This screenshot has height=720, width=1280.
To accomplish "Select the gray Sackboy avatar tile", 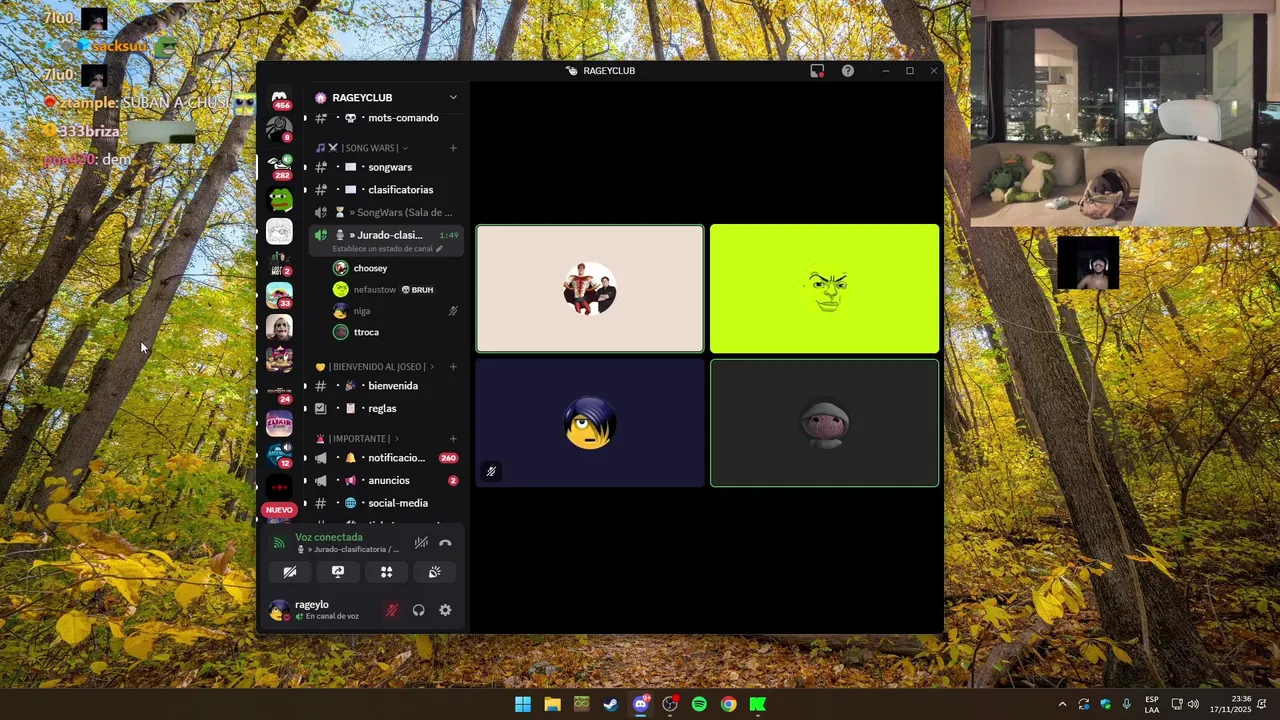I will click(x=825, y=423).
